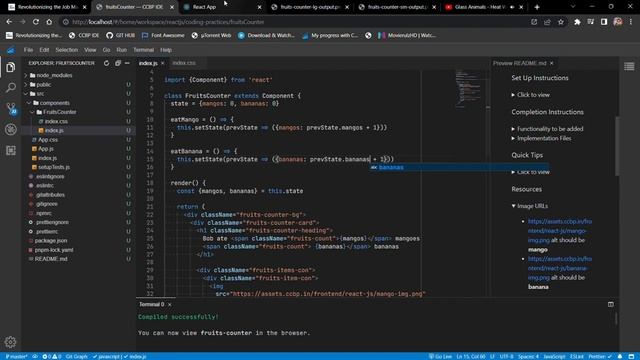The image size is (640, 360).
Task: Select JavaScript language mode
Action: tap(554, 356)
